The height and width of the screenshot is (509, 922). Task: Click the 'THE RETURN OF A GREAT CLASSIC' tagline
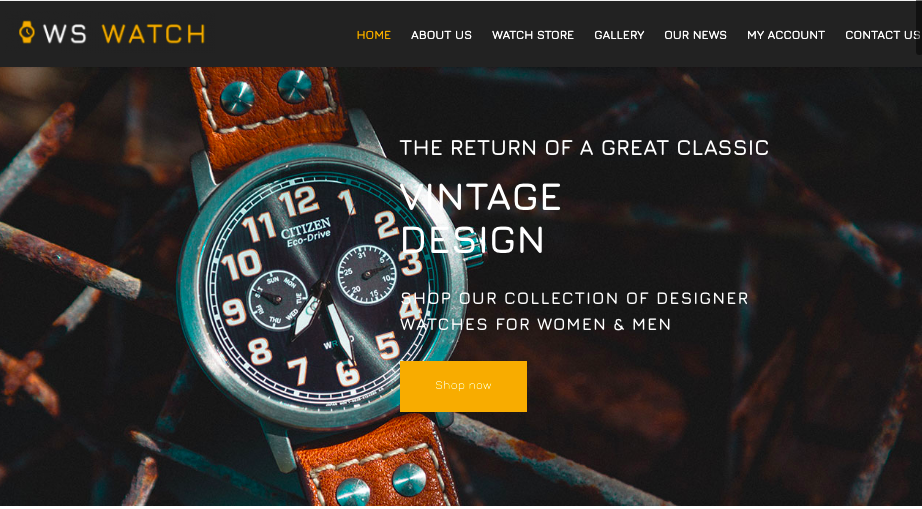584,148
